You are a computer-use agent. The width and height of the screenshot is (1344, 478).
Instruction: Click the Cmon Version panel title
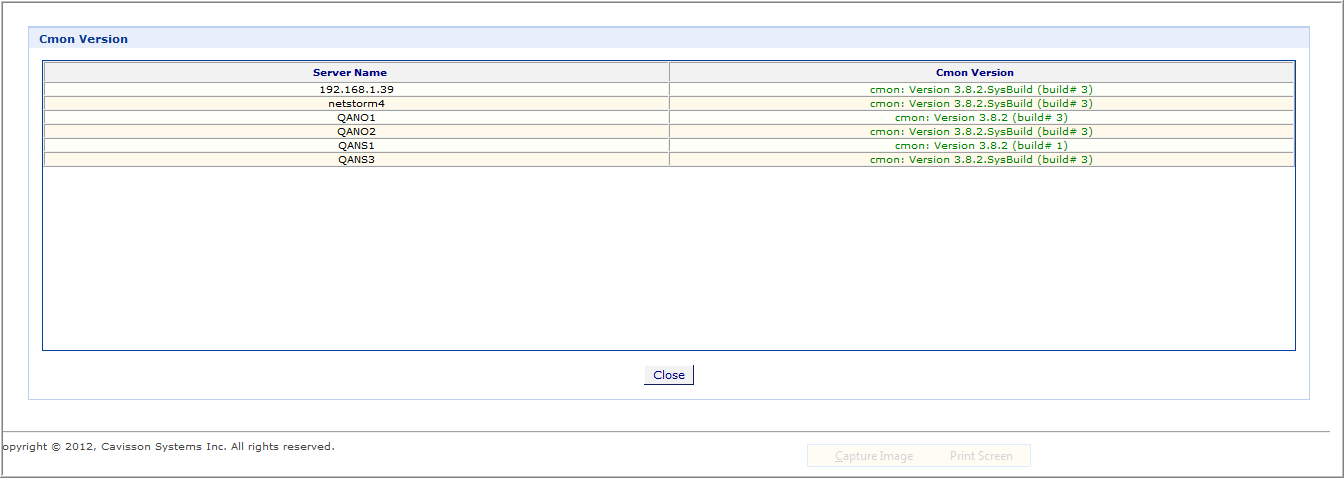pyautogui.click(x=83, y=39)
